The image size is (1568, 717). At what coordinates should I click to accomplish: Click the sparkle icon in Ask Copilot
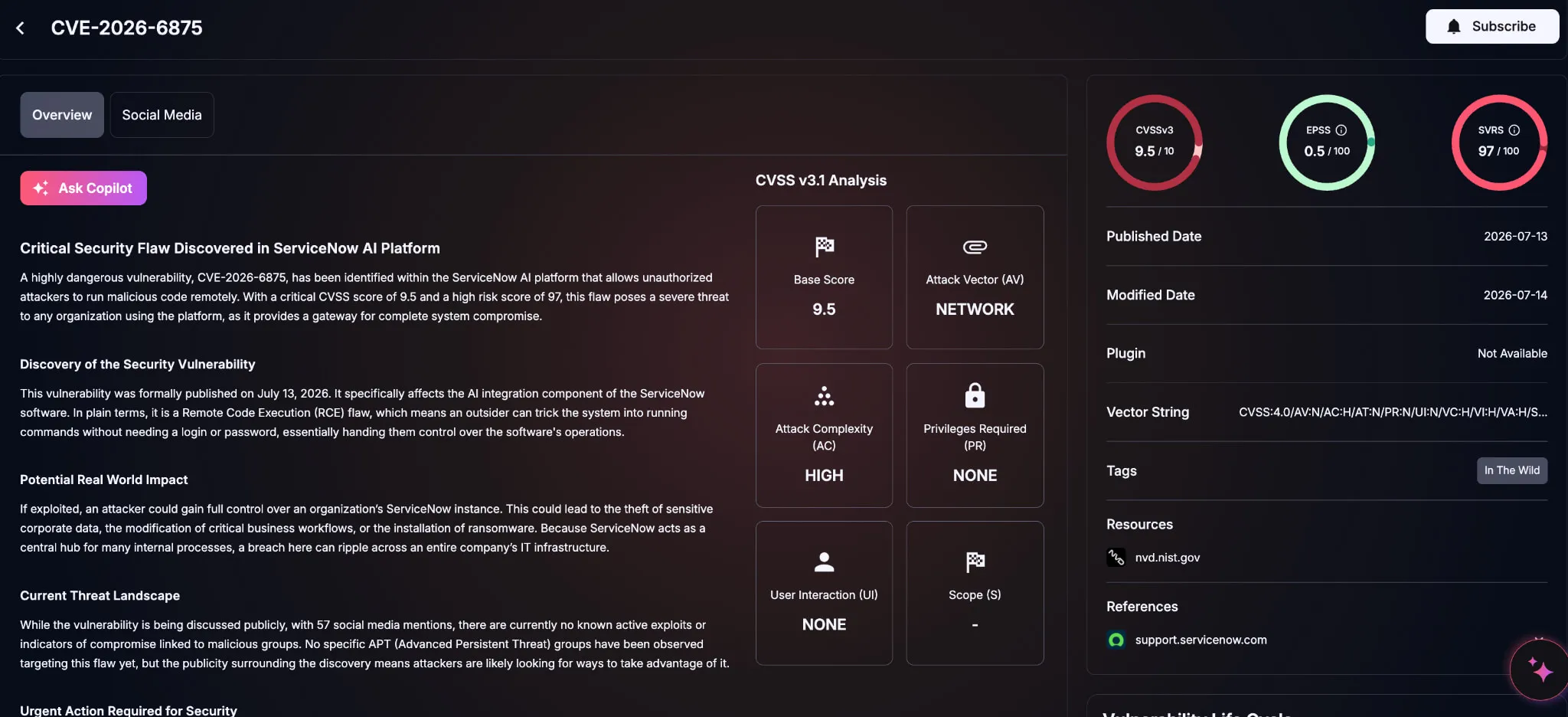[41, 188]
